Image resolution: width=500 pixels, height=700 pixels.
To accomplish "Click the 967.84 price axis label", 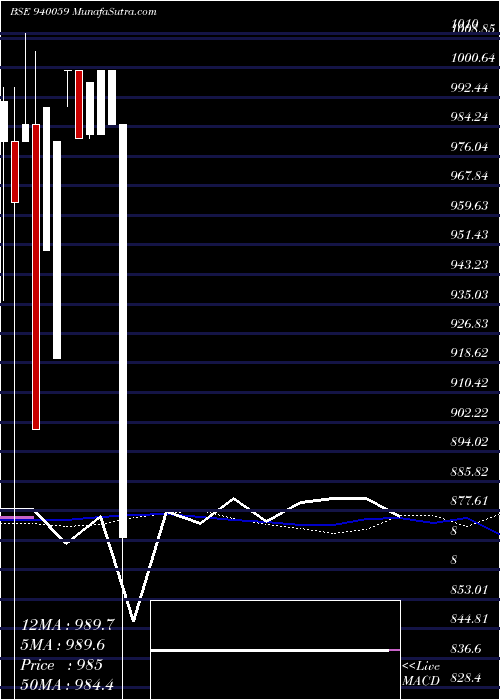I will [470, 176].
